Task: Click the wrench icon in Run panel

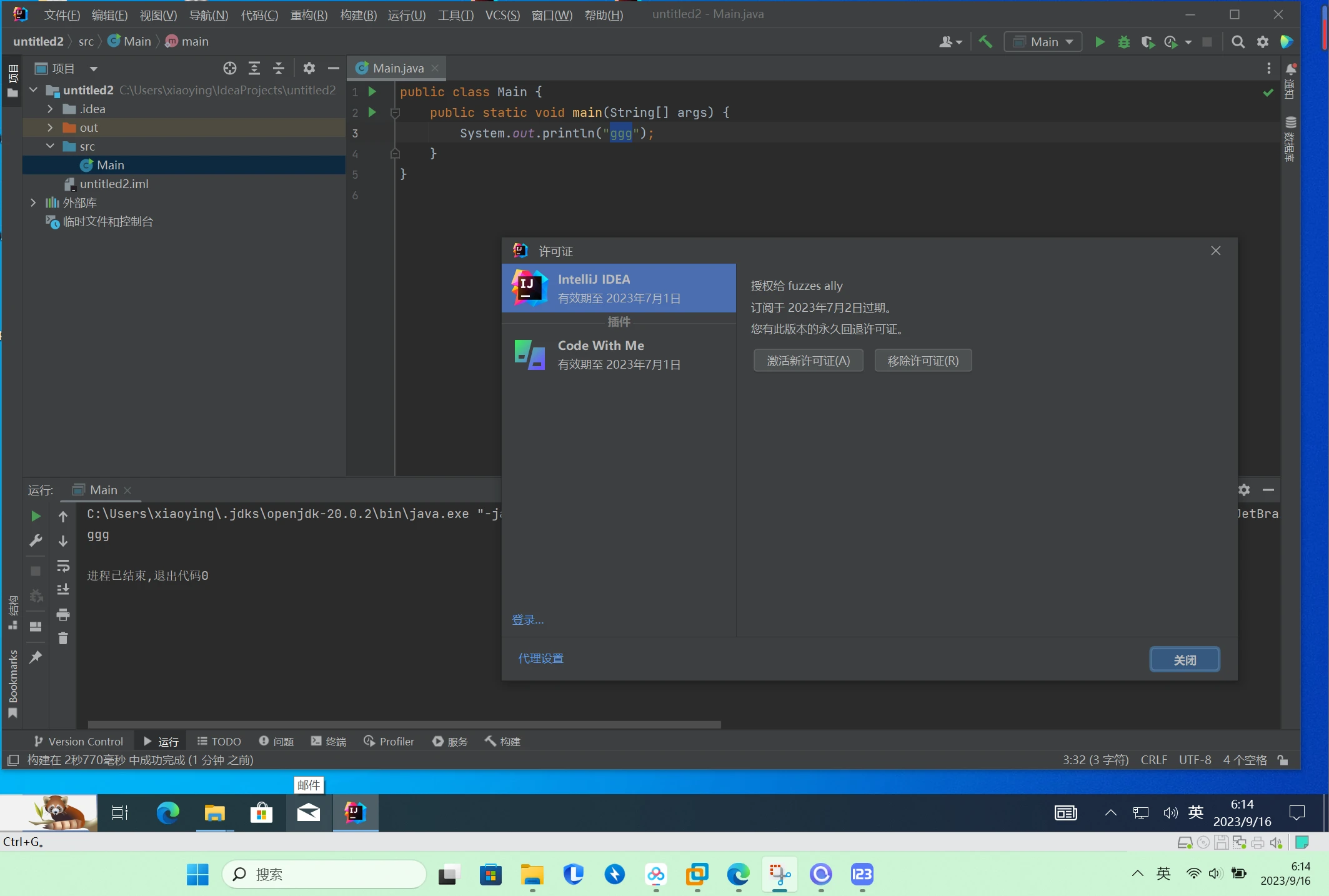Action: coord(36,541)
